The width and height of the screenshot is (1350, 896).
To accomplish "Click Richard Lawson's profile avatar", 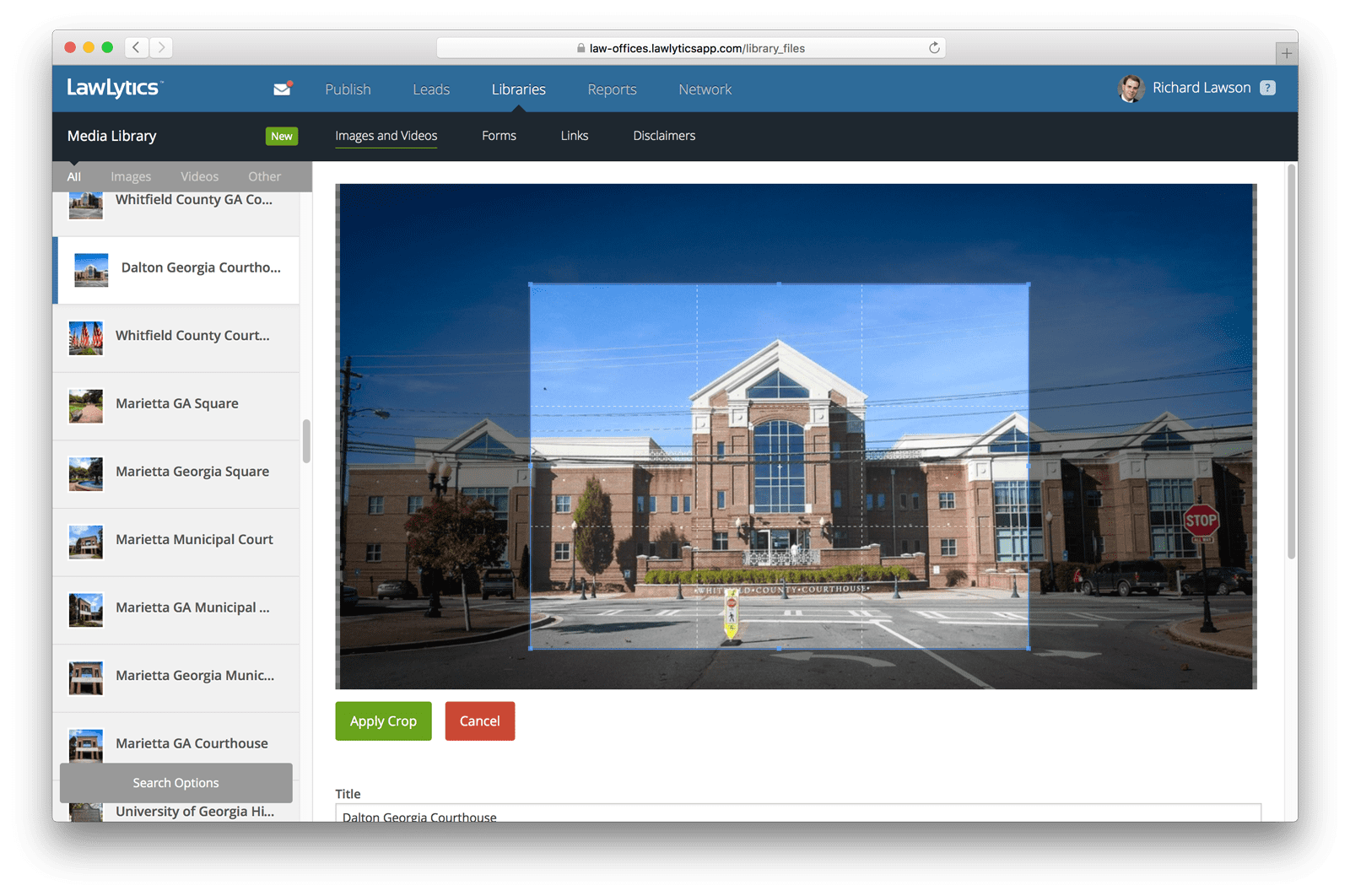I will pyautogui.click(x=1131, y=88).
